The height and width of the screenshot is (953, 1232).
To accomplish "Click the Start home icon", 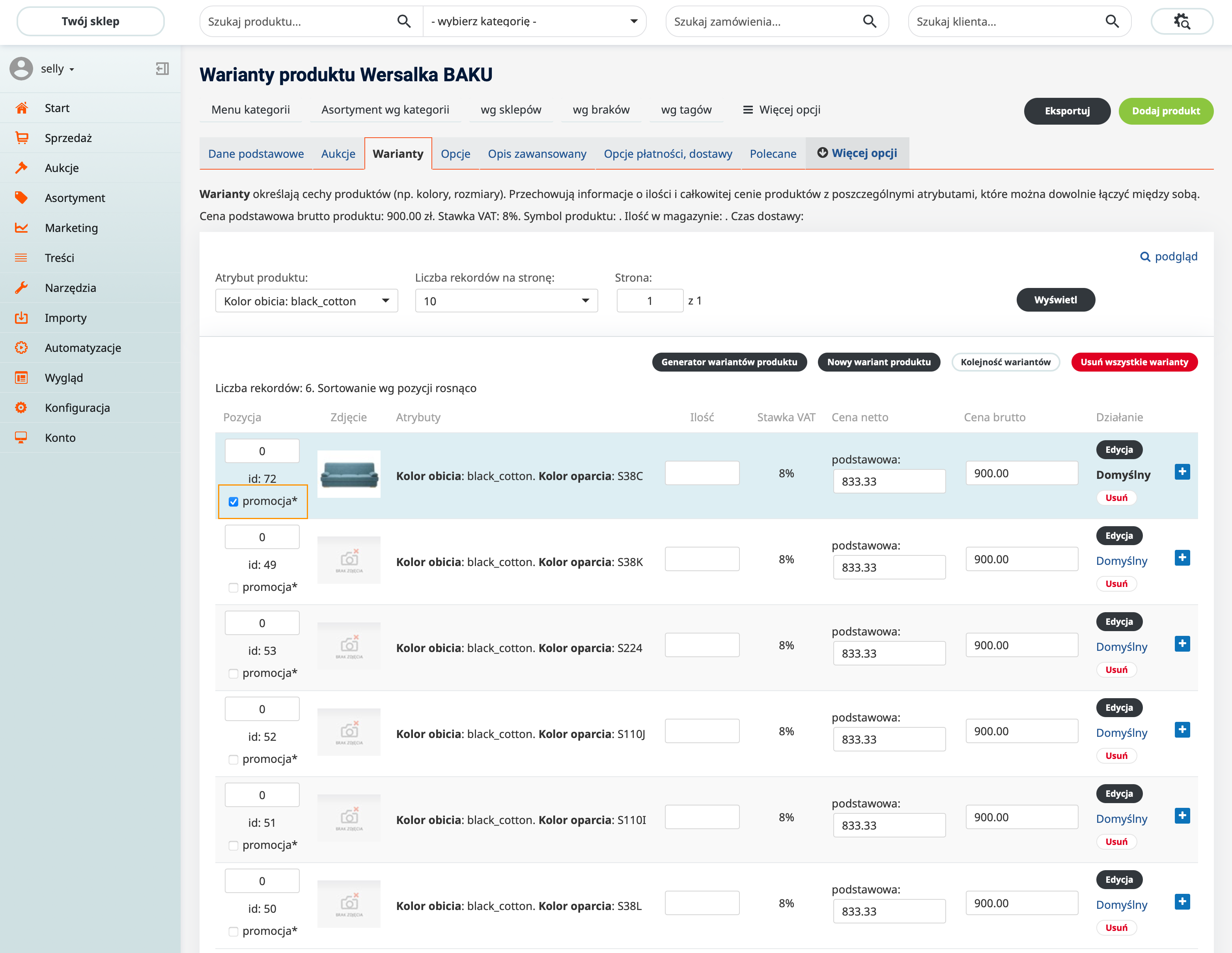I will (x=21, y=108).
